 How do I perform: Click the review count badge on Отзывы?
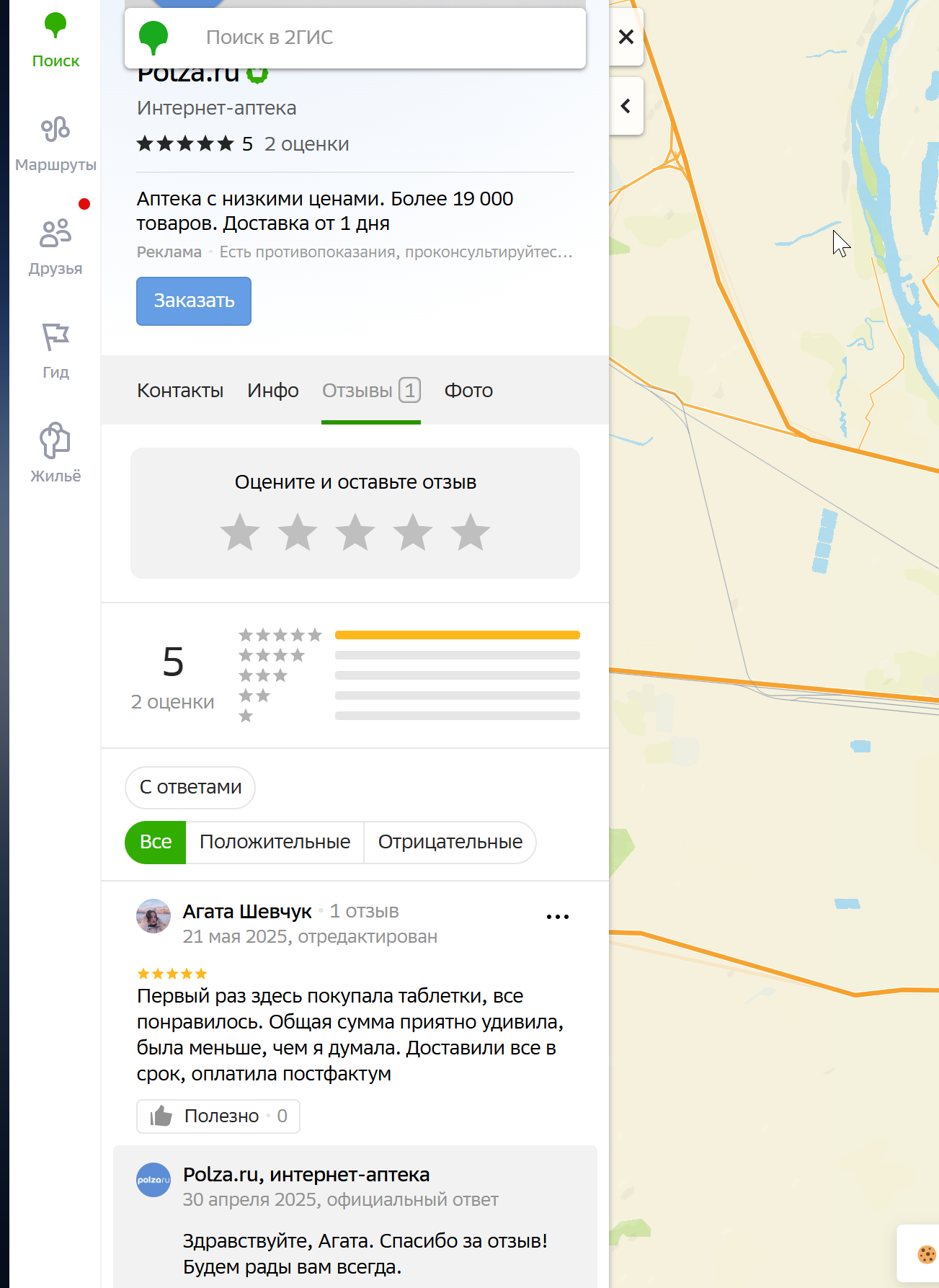click(410, 391)
